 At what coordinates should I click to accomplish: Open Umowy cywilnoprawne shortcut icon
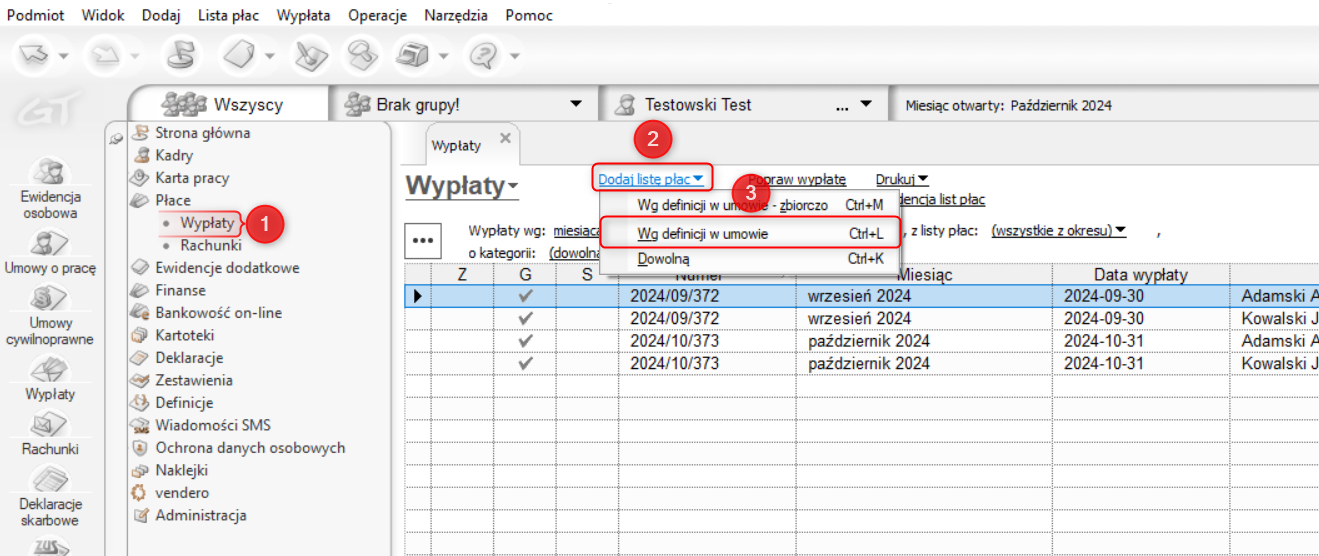coord(50,300)
